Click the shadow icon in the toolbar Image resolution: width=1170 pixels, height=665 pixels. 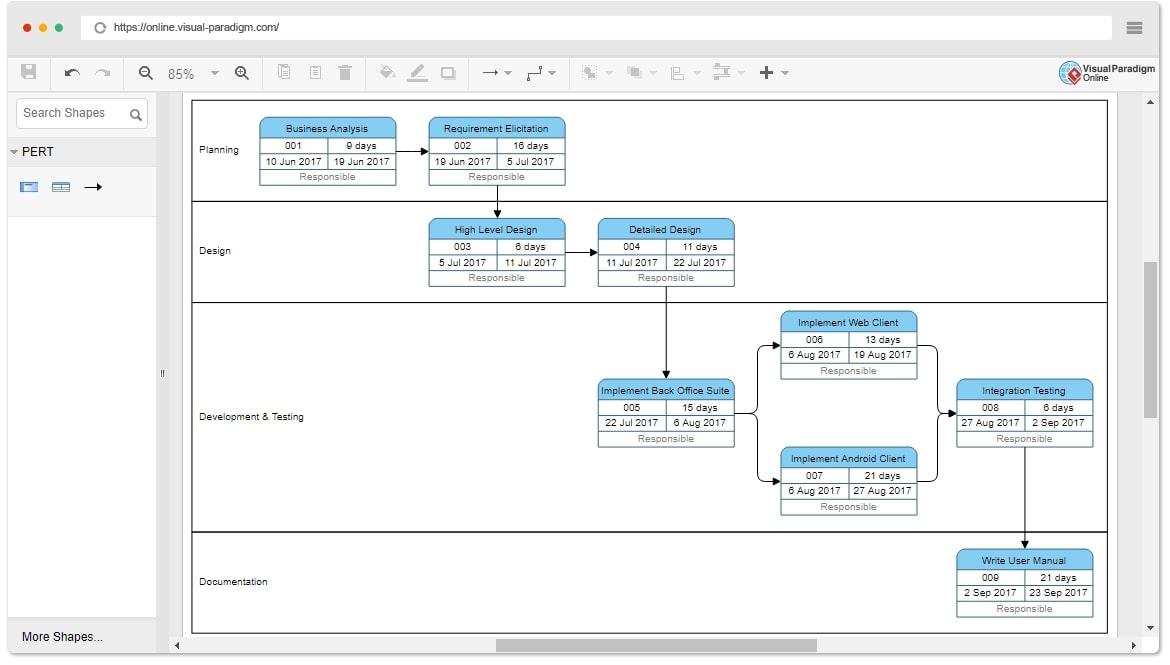click(448, 73)
